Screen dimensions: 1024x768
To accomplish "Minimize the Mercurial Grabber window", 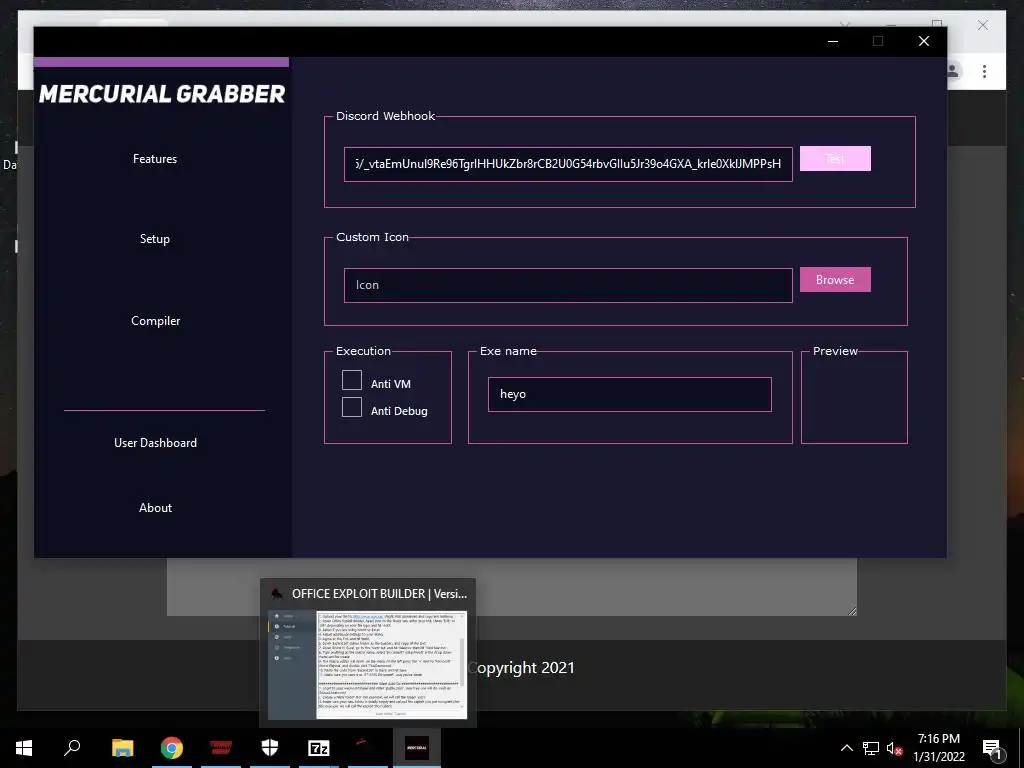I will 833,41.
